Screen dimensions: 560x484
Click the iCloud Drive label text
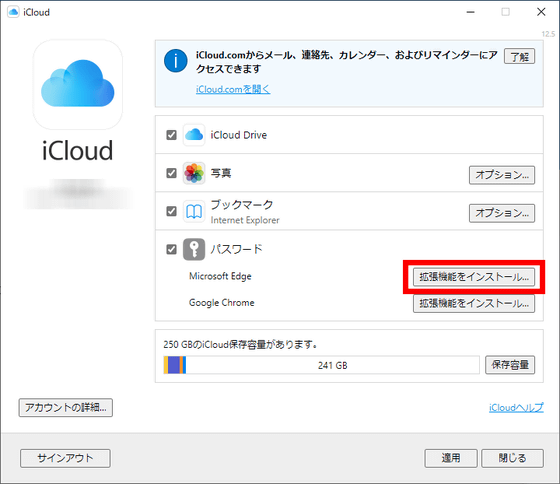pyautogui.click(x=239, y=135)
